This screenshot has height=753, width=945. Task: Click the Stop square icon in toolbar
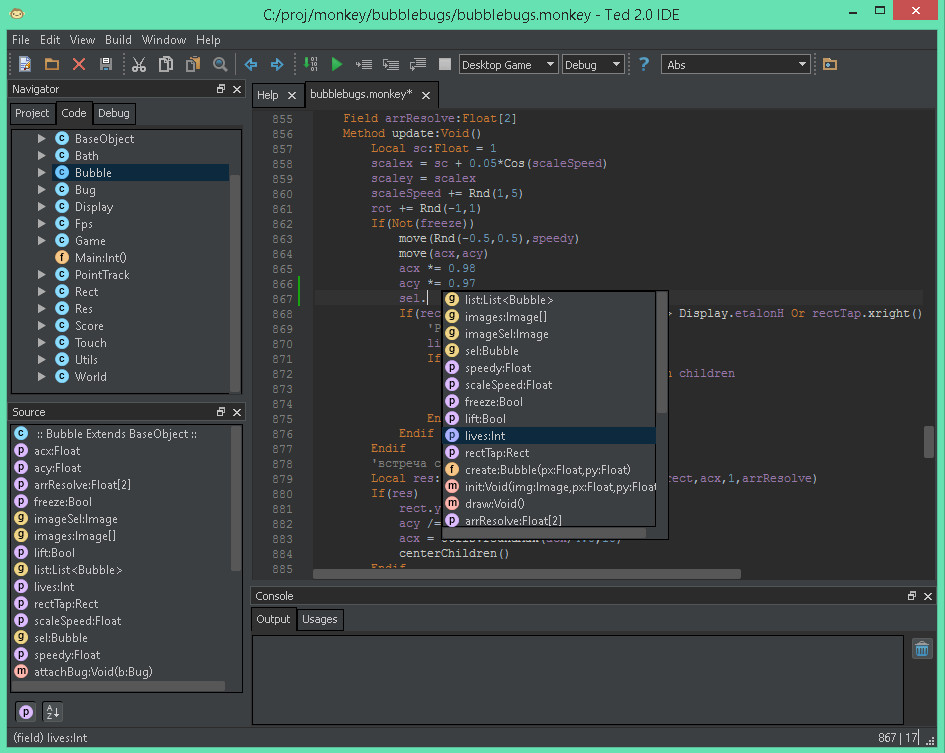pos(445,65)
